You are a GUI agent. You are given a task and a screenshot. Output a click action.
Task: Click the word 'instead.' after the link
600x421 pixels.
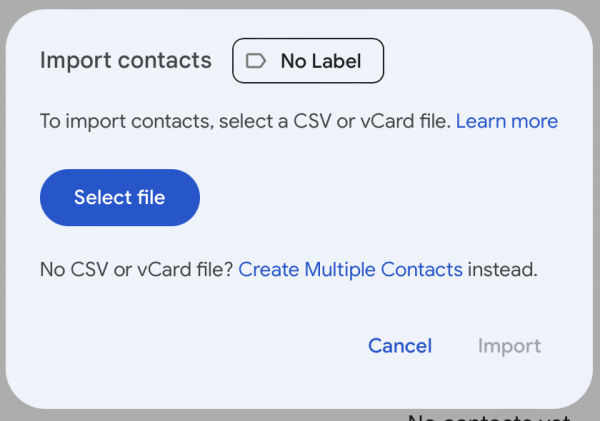coord(502,269)
